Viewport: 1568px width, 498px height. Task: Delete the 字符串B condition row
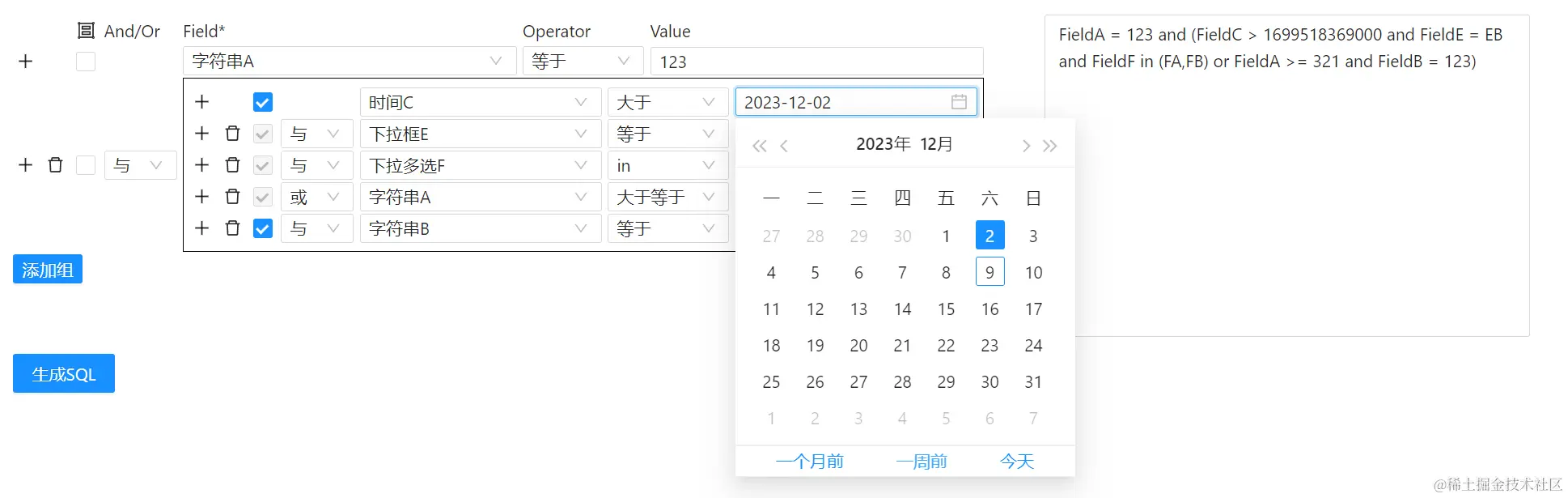233,228
